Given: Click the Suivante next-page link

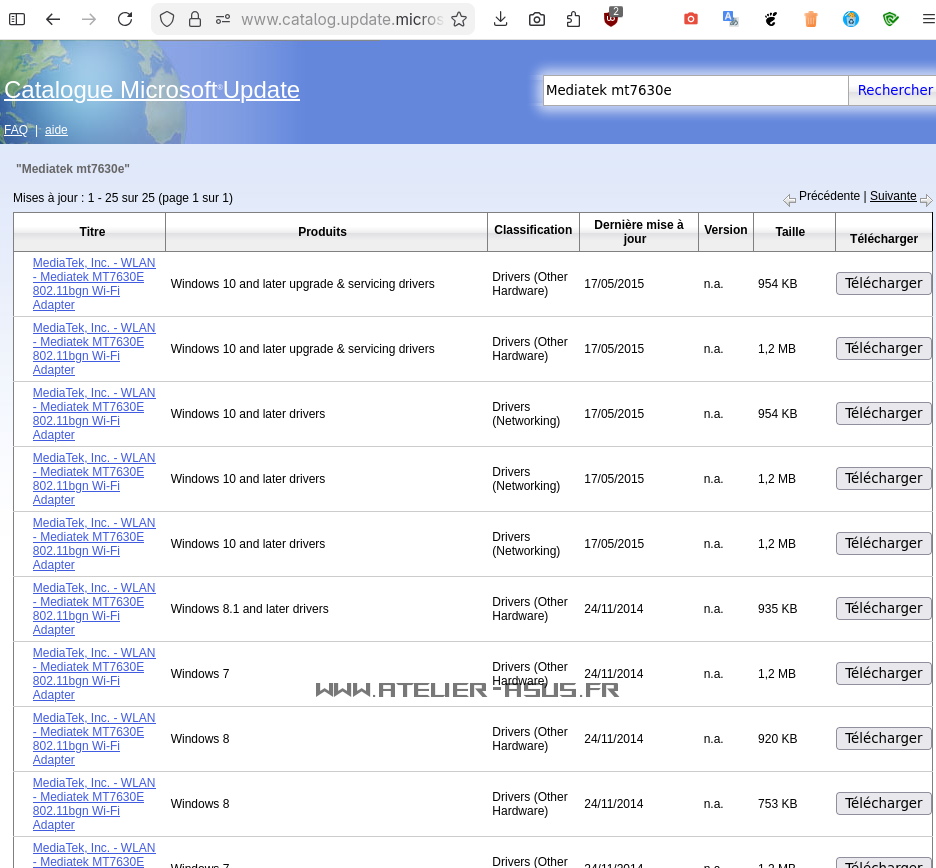Looking at the screenshot, I should 893,196.
